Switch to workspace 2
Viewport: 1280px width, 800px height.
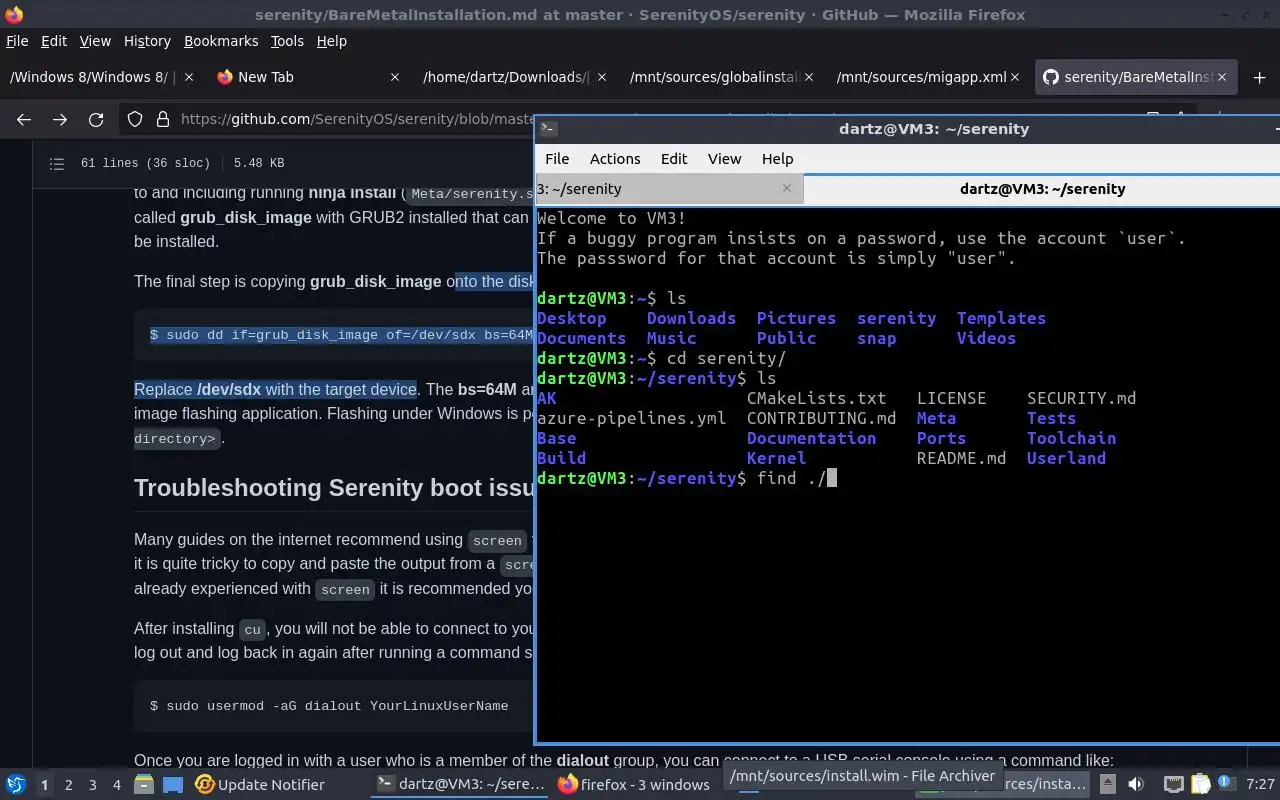point(68,785)
